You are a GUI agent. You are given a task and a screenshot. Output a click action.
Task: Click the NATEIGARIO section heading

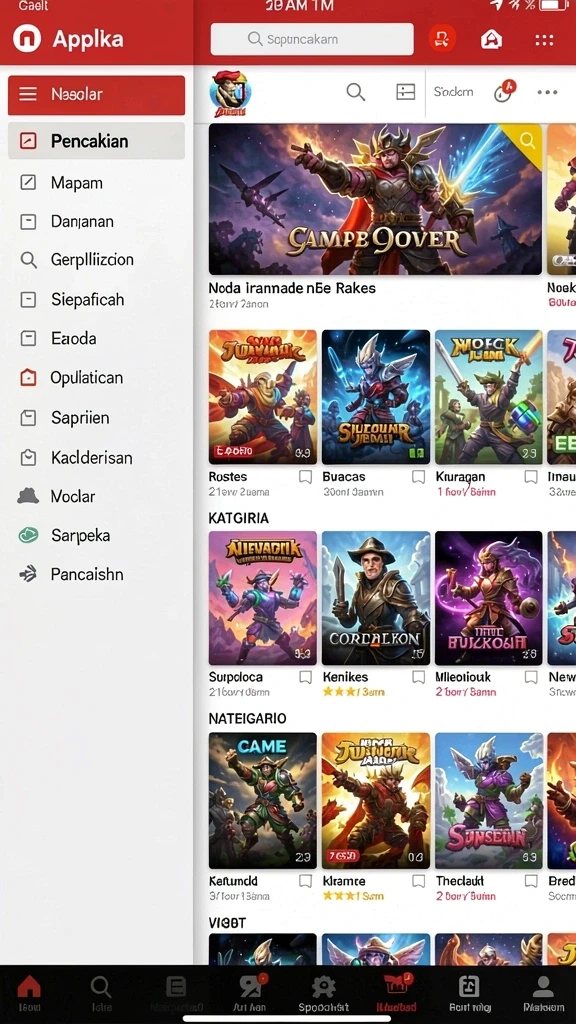(248, 718)
